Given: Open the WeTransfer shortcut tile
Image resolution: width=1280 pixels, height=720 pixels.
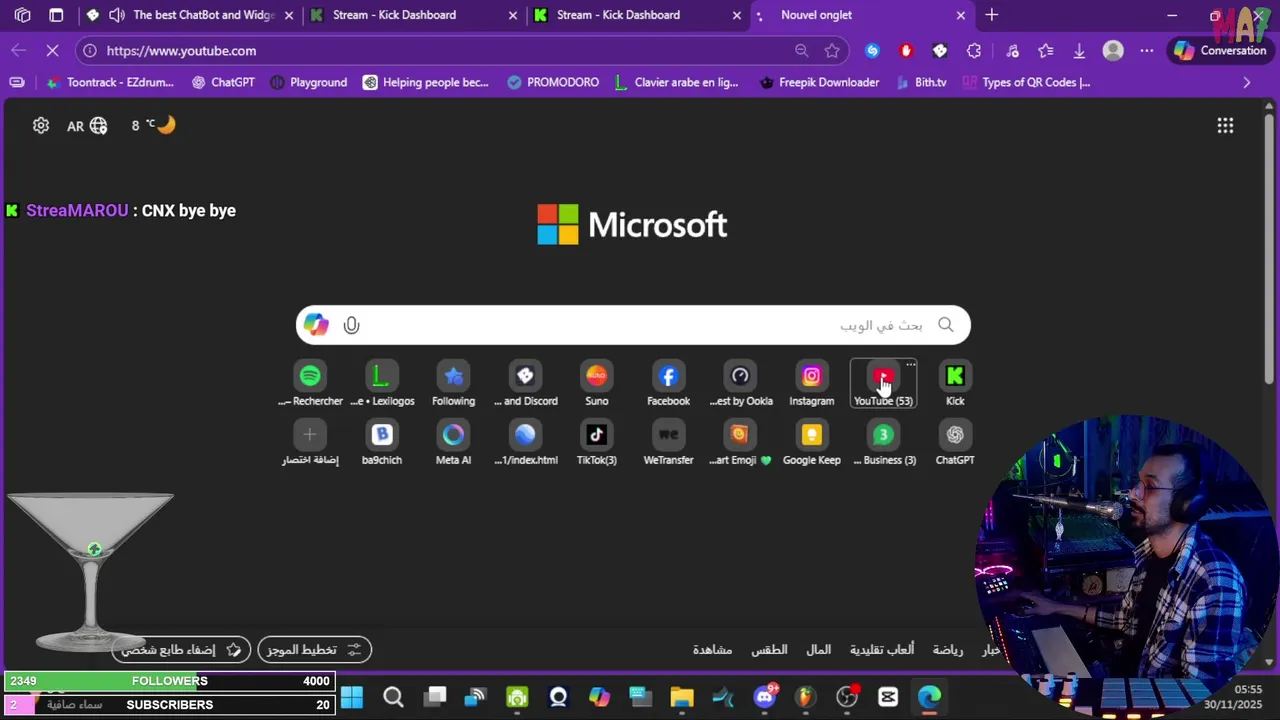Looking at the screenshot, I should (x=668, y=444).
